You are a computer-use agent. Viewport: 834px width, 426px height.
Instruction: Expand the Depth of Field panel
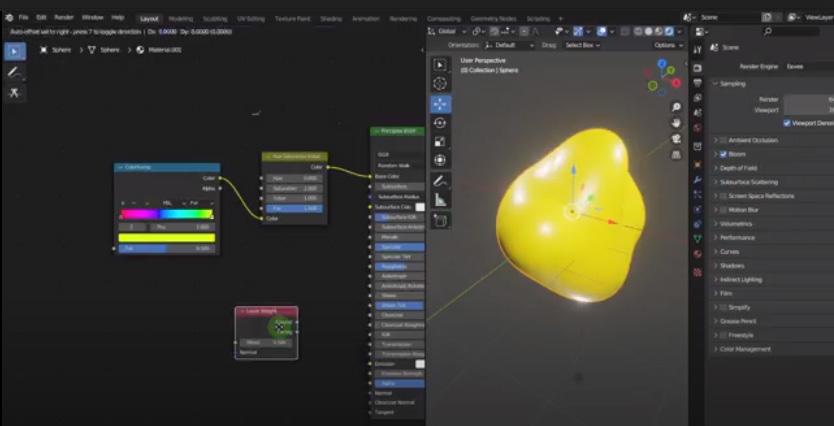tap(738, 168)
